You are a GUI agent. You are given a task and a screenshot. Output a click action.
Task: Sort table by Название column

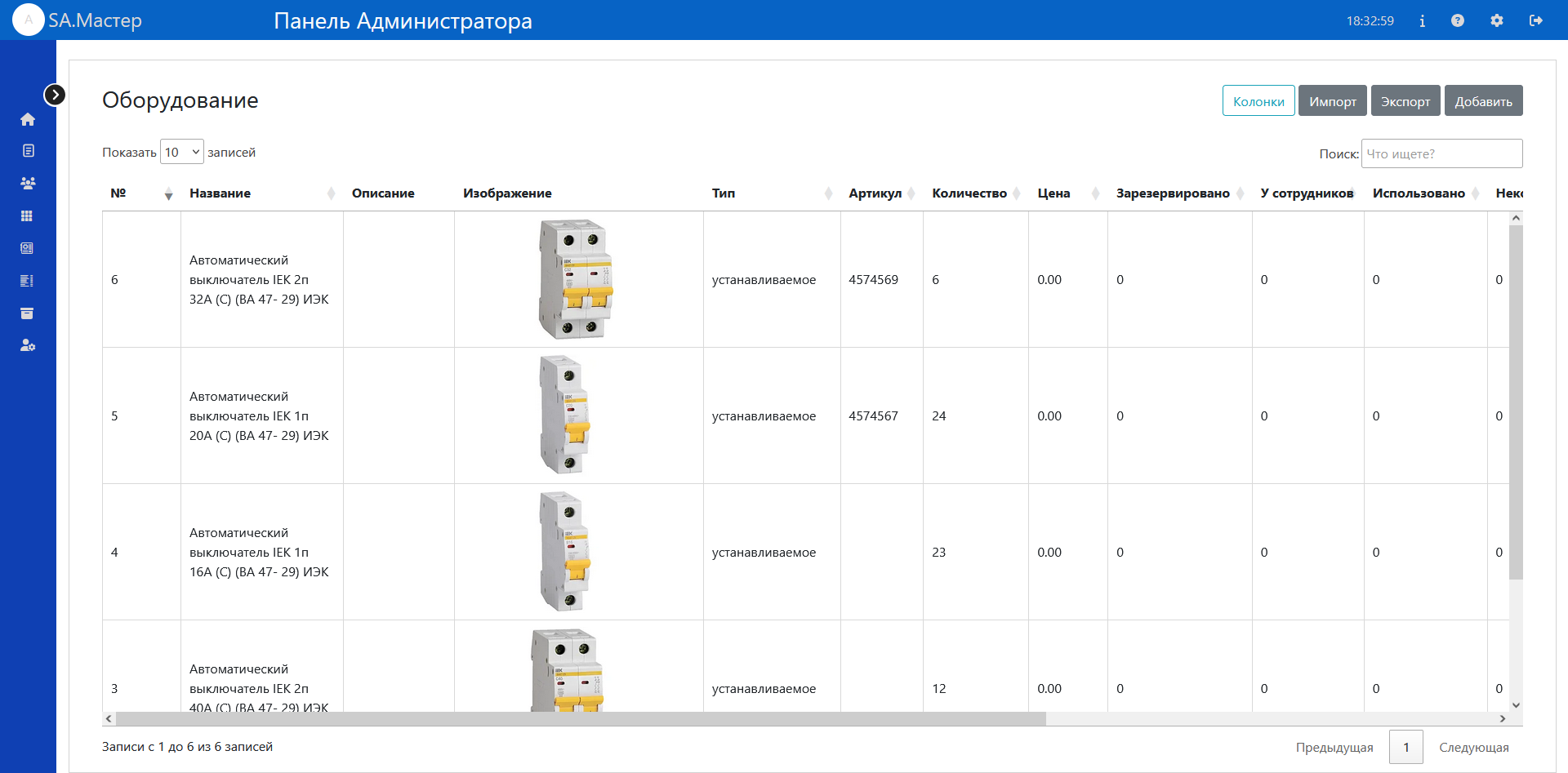[220, 193]
